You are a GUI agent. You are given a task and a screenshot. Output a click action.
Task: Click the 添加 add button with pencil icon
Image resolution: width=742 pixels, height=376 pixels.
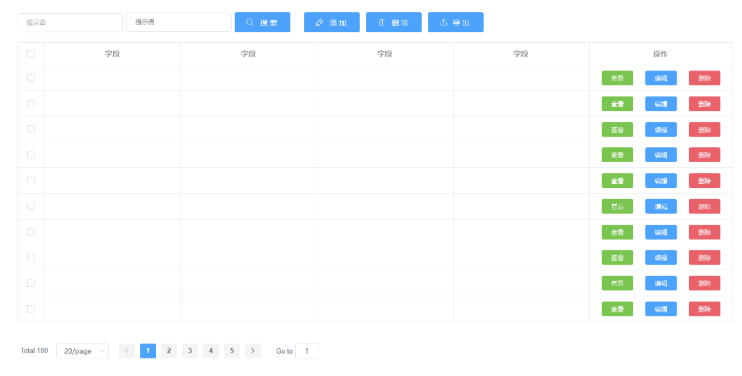click(x=332, y=22)
